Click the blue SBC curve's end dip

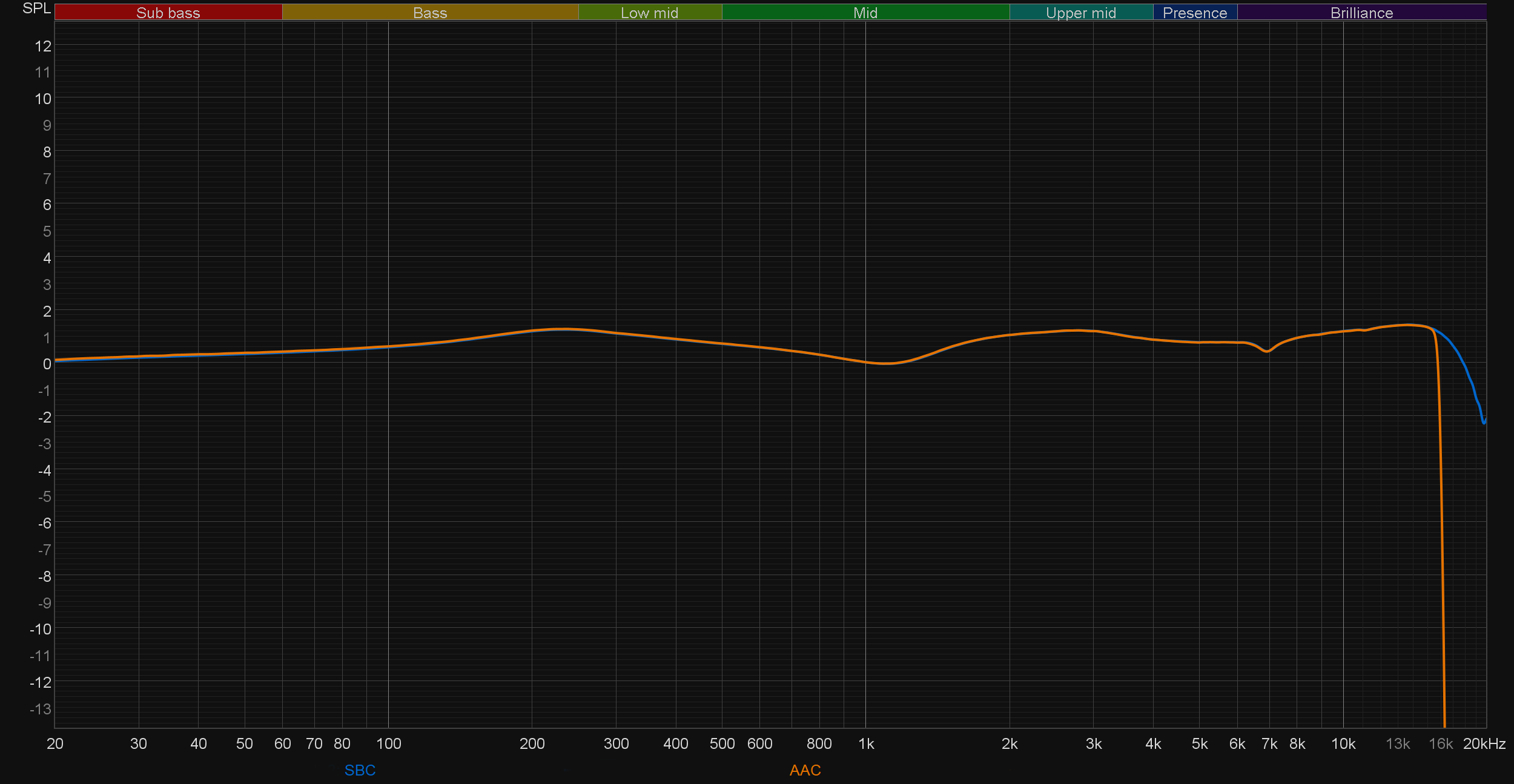coord(1483,422)
